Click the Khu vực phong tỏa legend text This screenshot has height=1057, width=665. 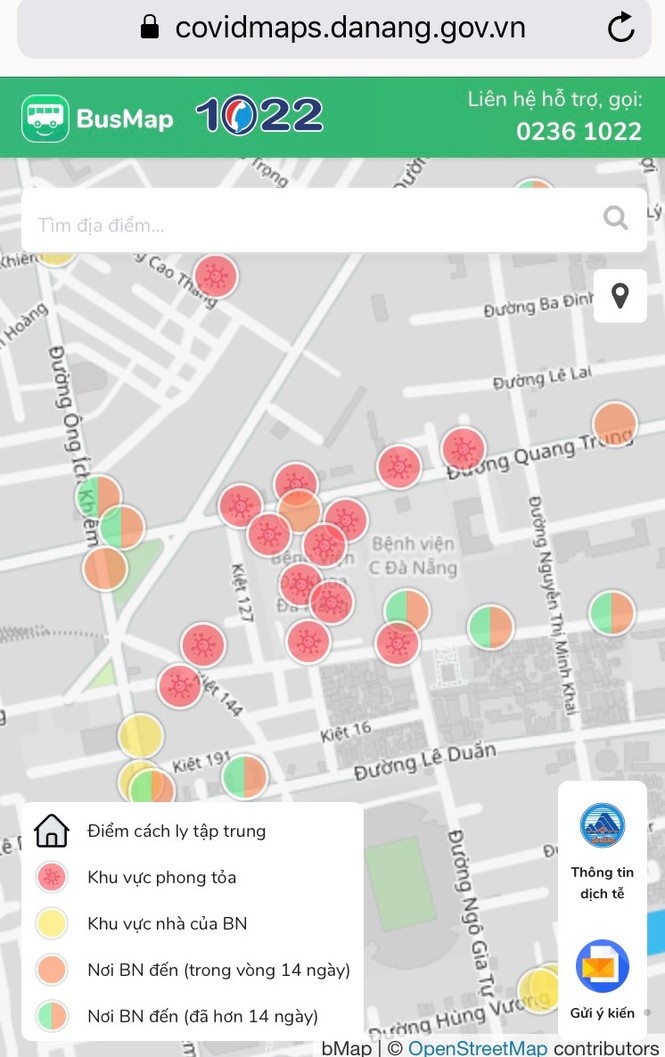pos(162,877)
